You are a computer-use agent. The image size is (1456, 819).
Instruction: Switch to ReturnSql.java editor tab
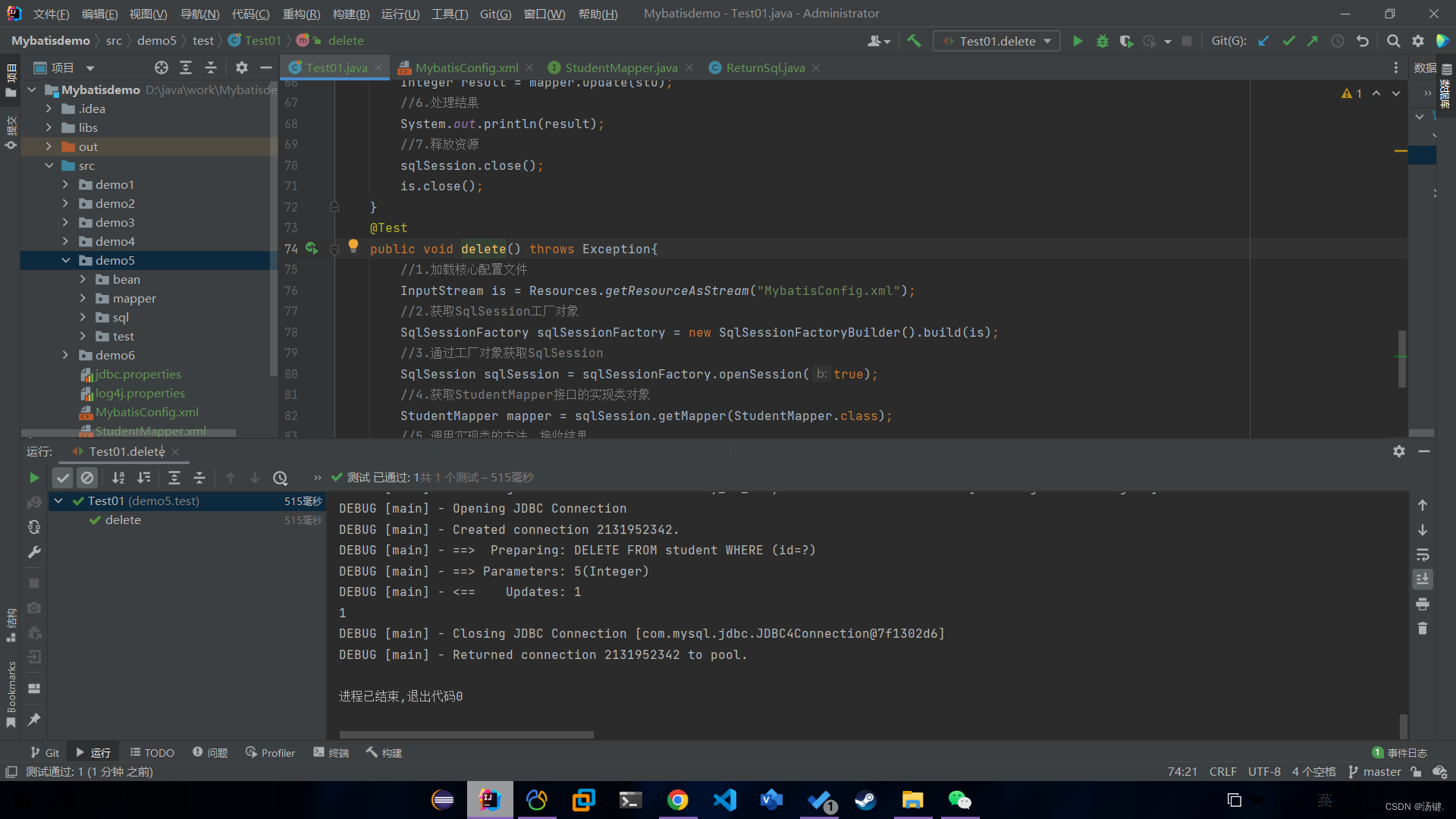[x=765, y=67]
